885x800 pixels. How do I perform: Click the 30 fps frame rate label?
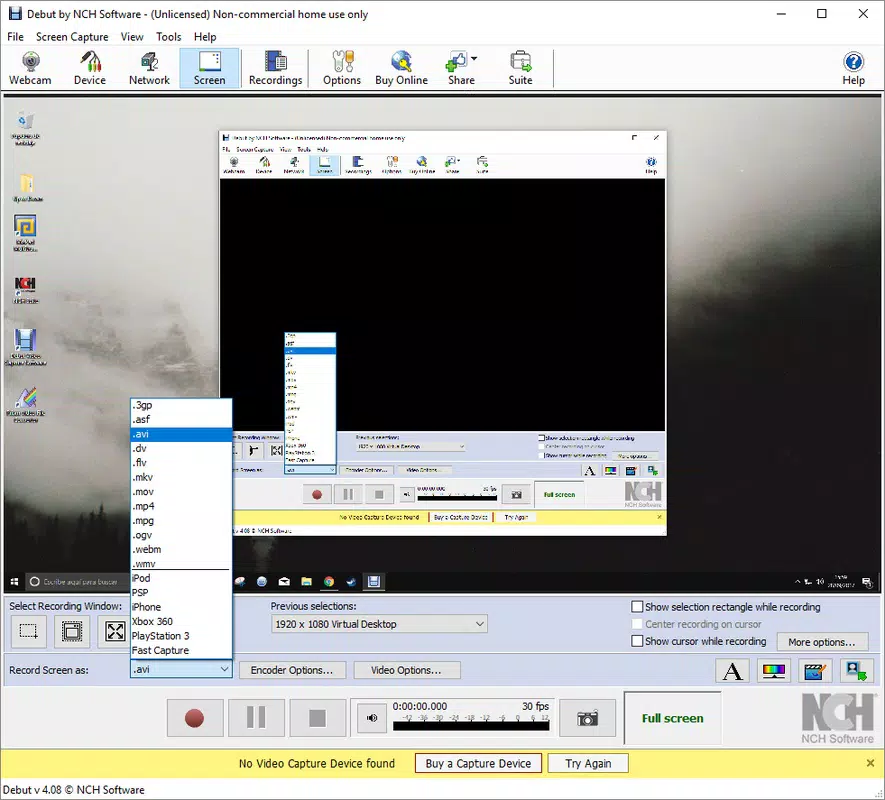point(535,706)
